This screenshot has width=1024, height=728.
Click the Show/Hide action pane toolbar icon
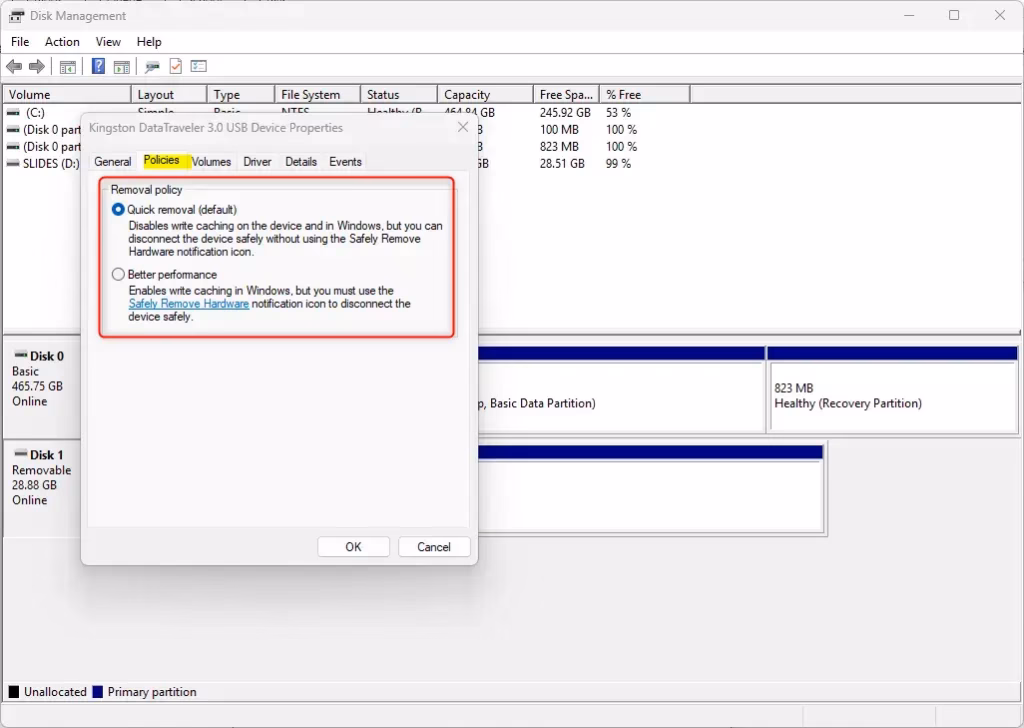point(121,66)
